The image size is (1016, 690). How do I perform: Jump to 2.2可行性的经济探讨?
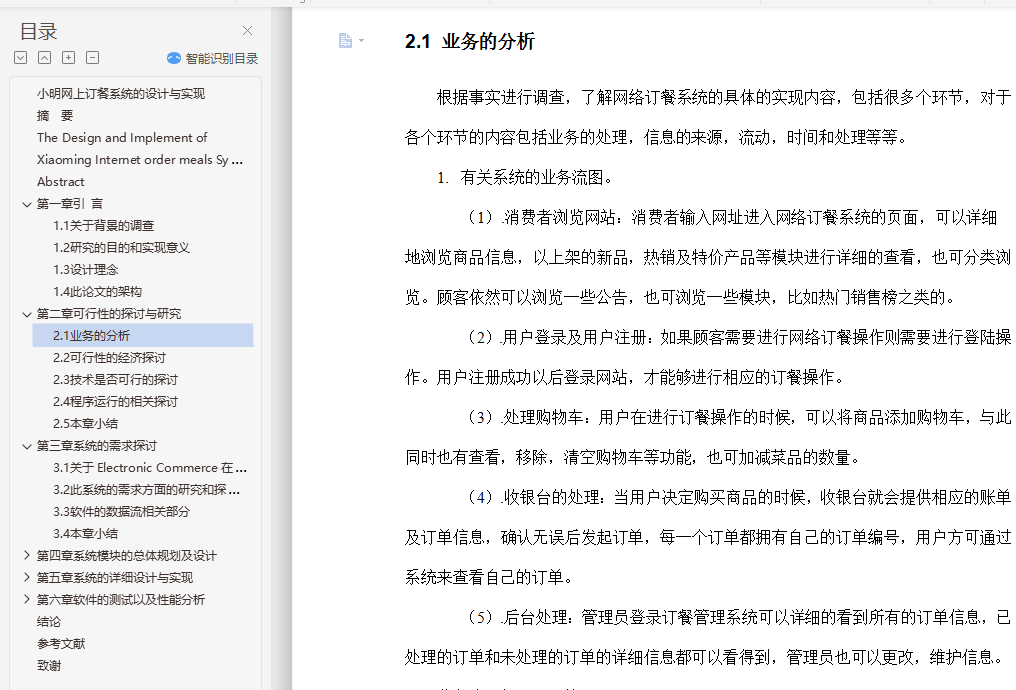tap(110, 358)
